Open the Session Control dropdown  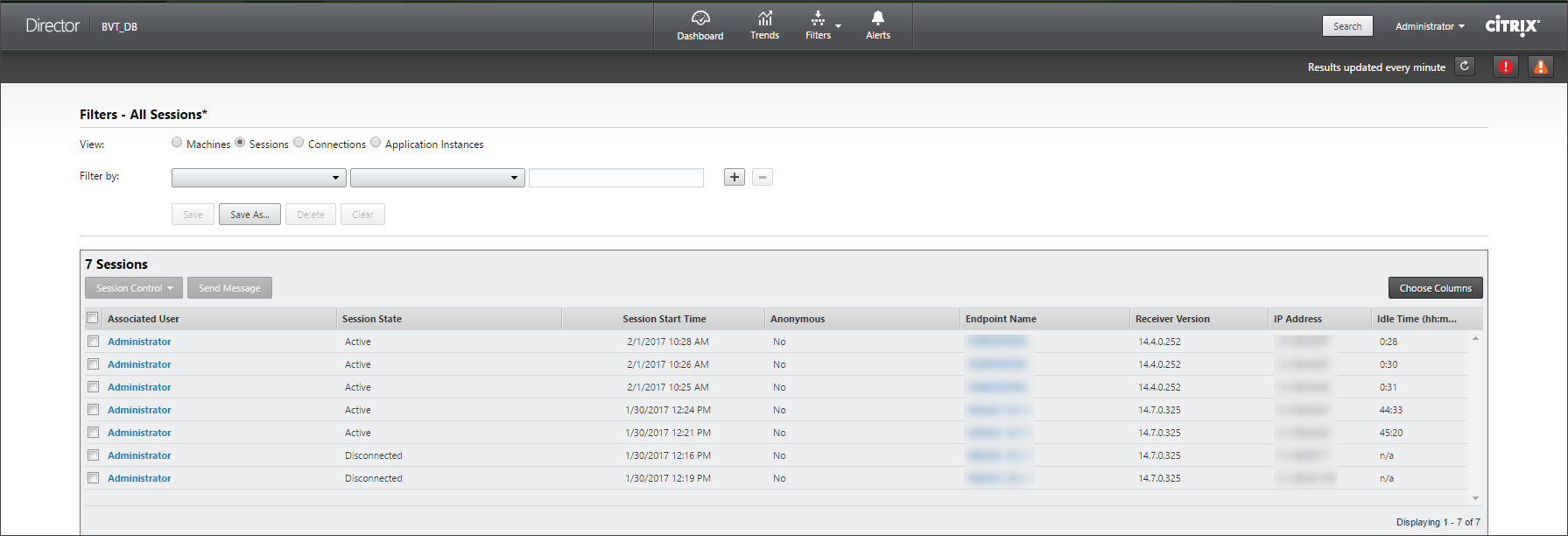pyautogui.click(x=134, y=288)
